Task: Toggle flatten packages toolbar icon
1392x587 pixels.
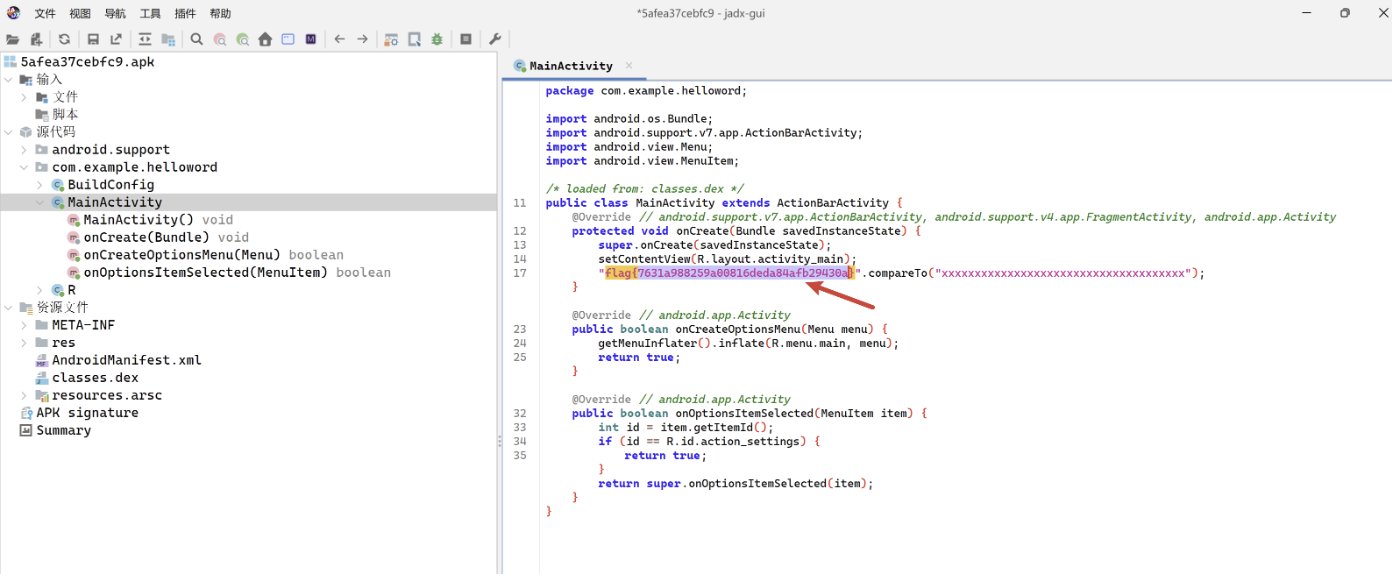Action: pos(168,39)
